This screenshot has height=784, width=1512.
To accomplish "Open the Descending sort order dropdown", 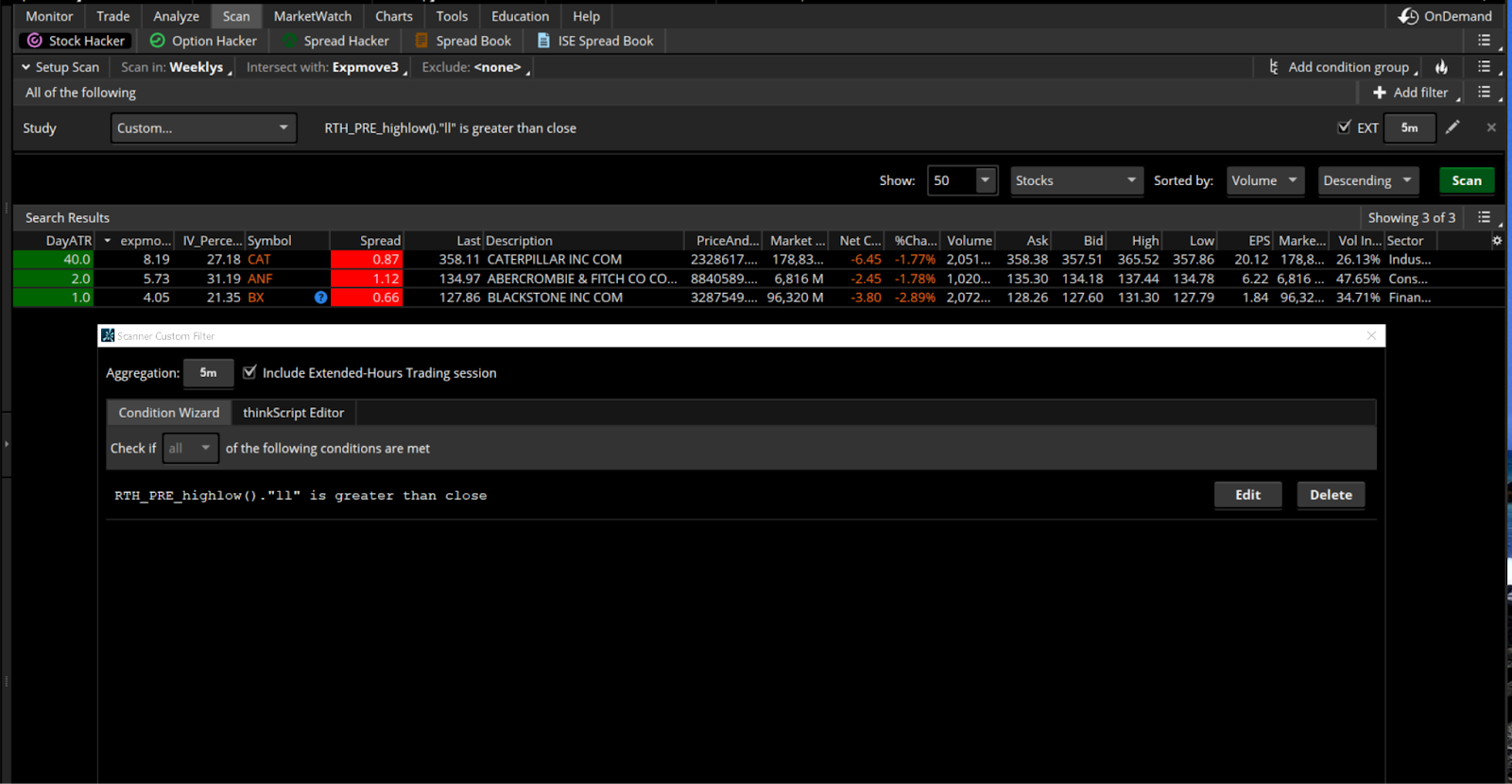I will pos(1367,180).
